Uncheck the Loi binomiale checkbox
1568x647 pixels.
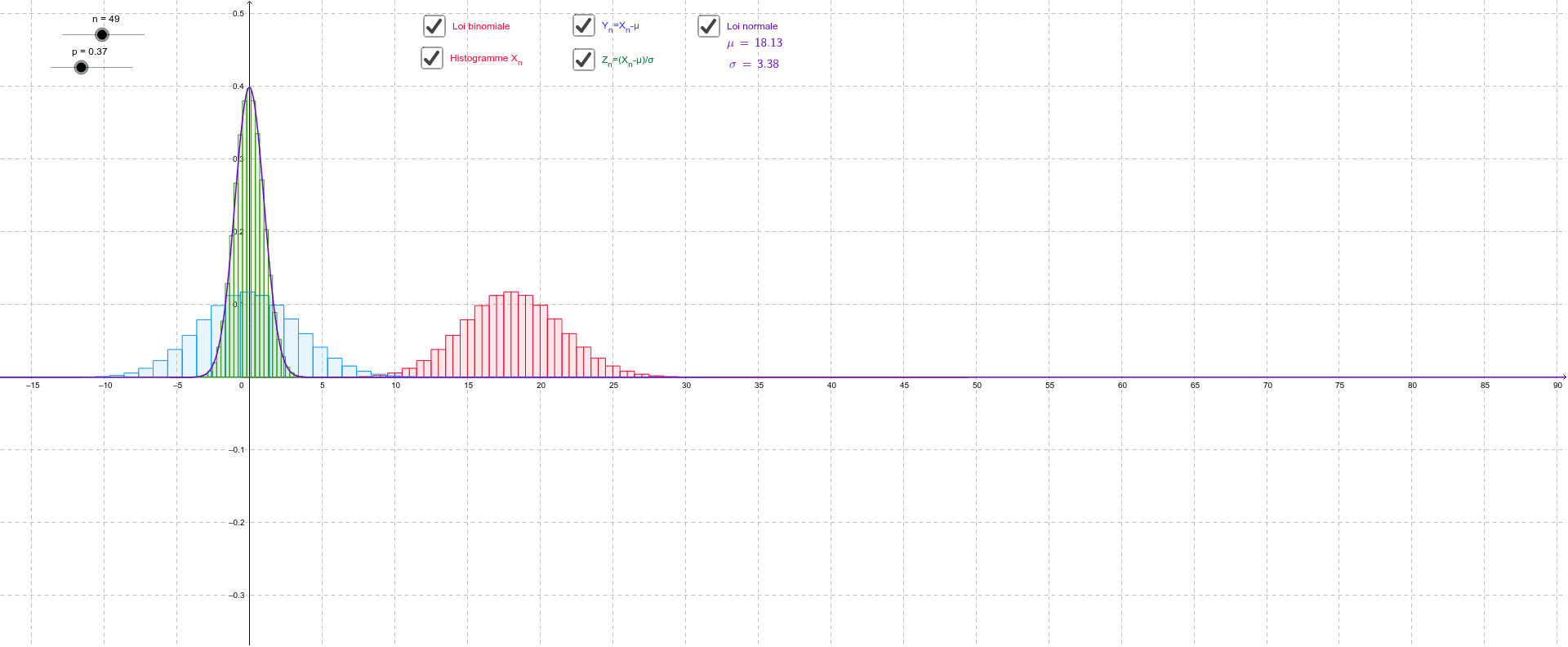[x=434, y=26]
